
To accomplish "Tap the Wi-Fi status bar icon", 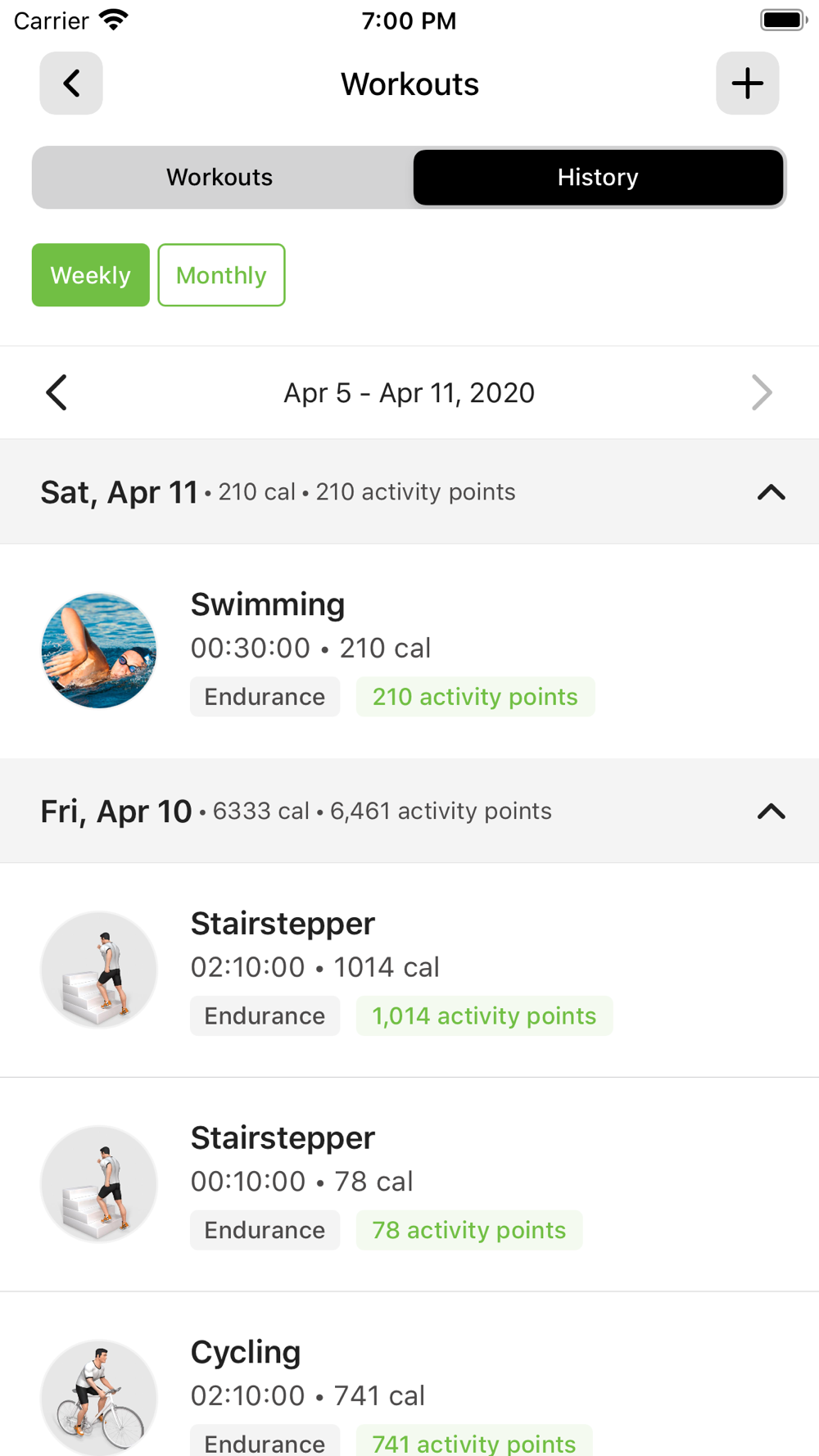I will coord(113,20).
